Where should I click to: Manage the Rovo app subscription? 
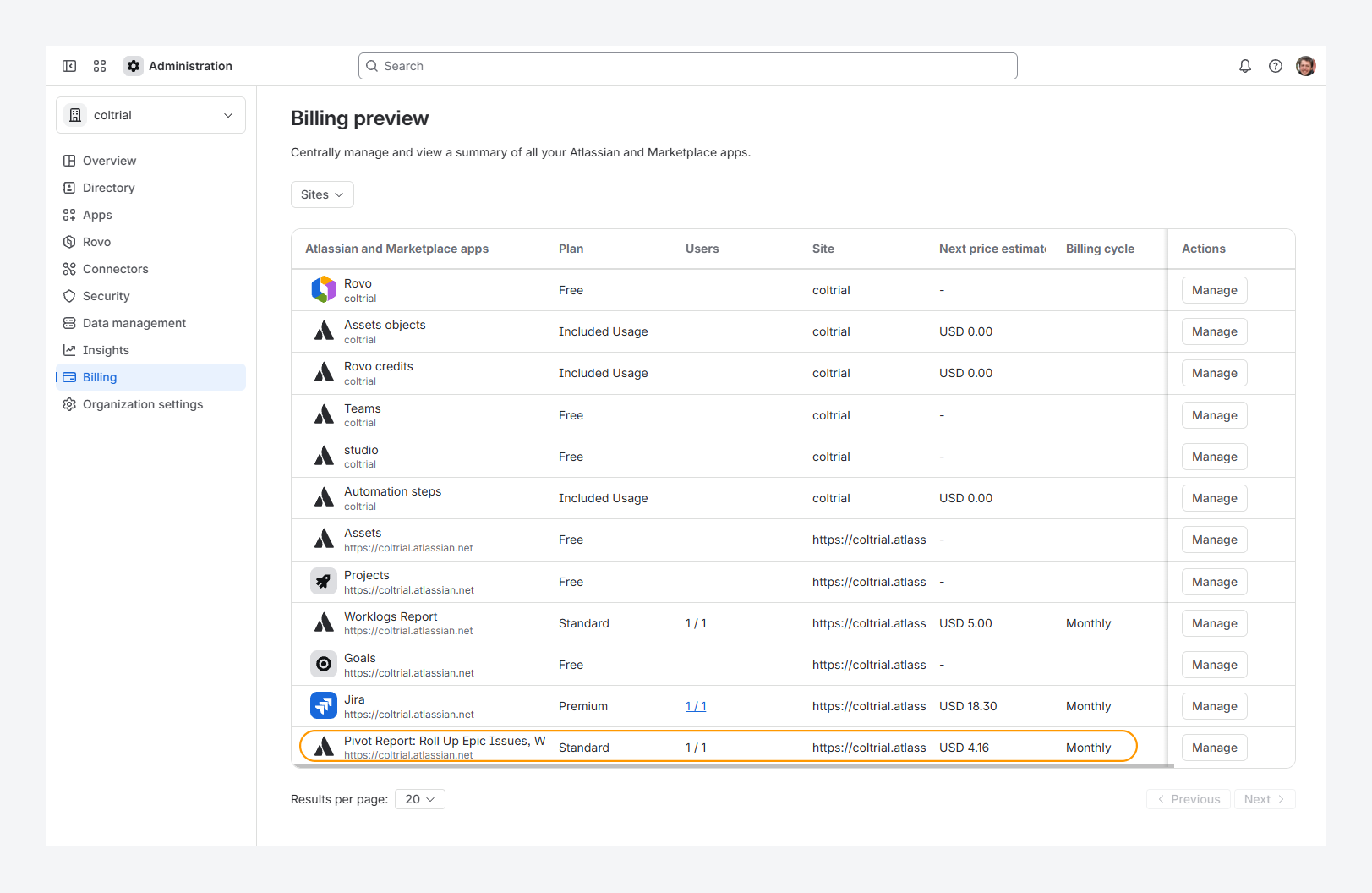[x=1215, y=290]
